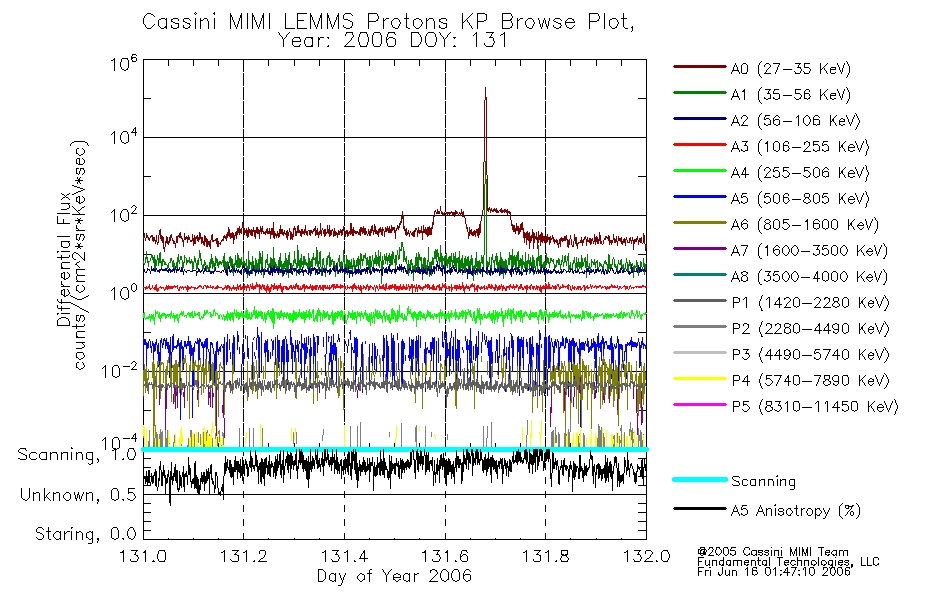Click the 10^2 y-axis tick label
This screenshot has width=950, height=600.
(123, 215)
